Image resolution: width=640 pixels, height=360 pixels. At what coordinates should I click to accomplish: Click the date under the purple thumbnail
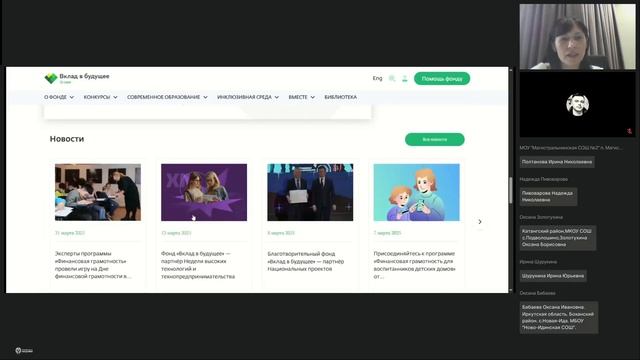tap(176, 233)
